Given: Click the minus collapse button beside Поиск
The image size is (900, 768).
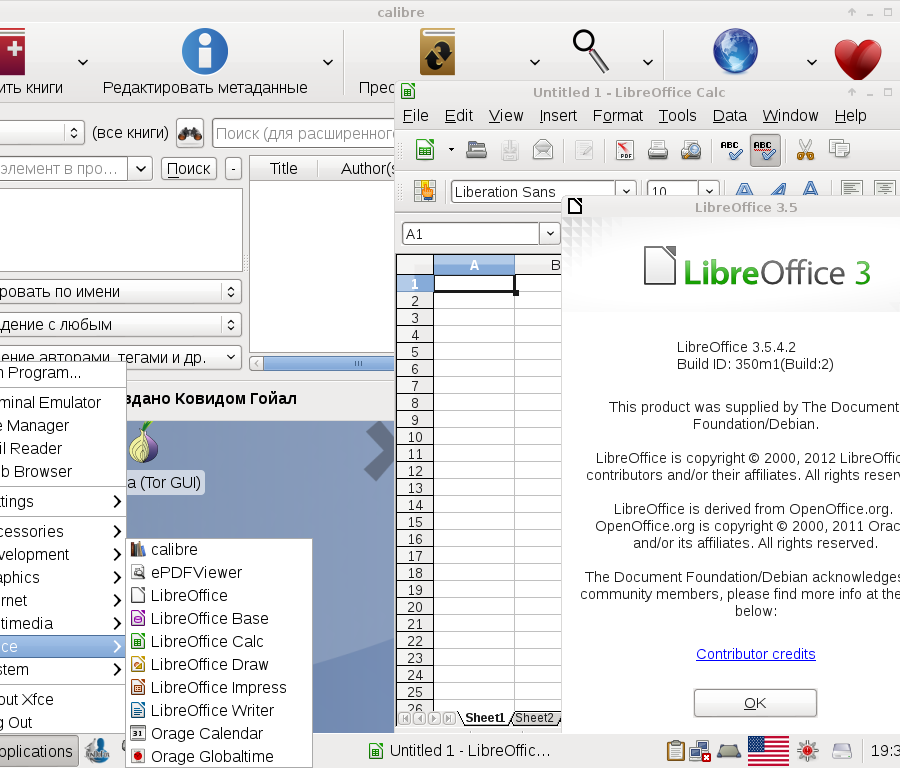Looking at the screenshot, I should (x=233, y=169).
